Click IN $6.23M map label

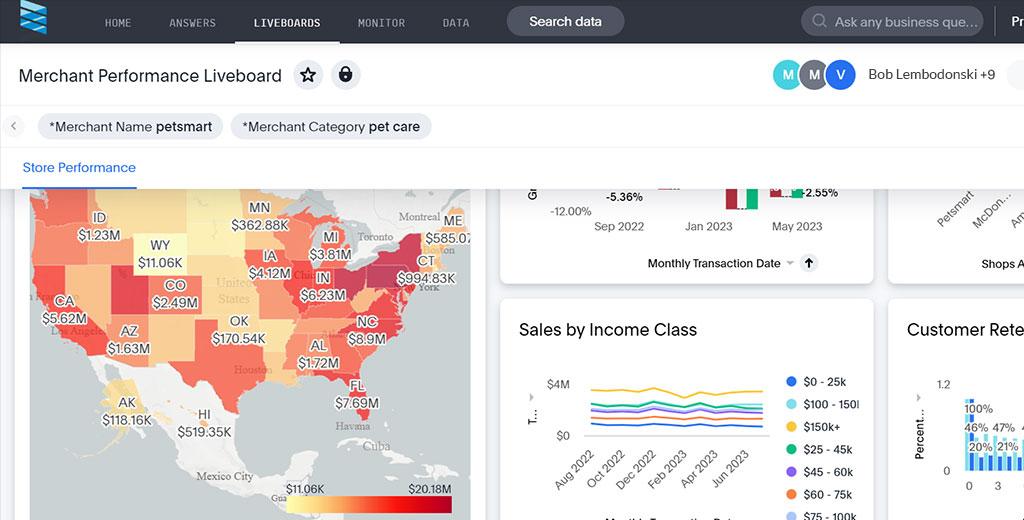323,286
